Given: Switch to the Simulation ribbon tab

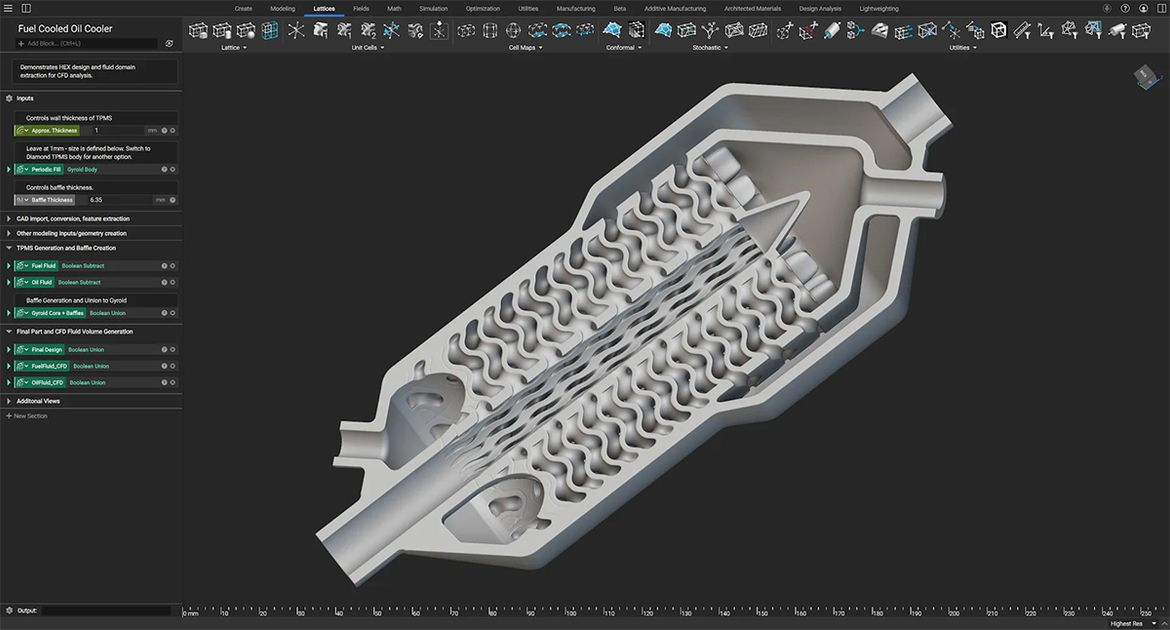Looking at the screenshot, I should tap(434, 8).
